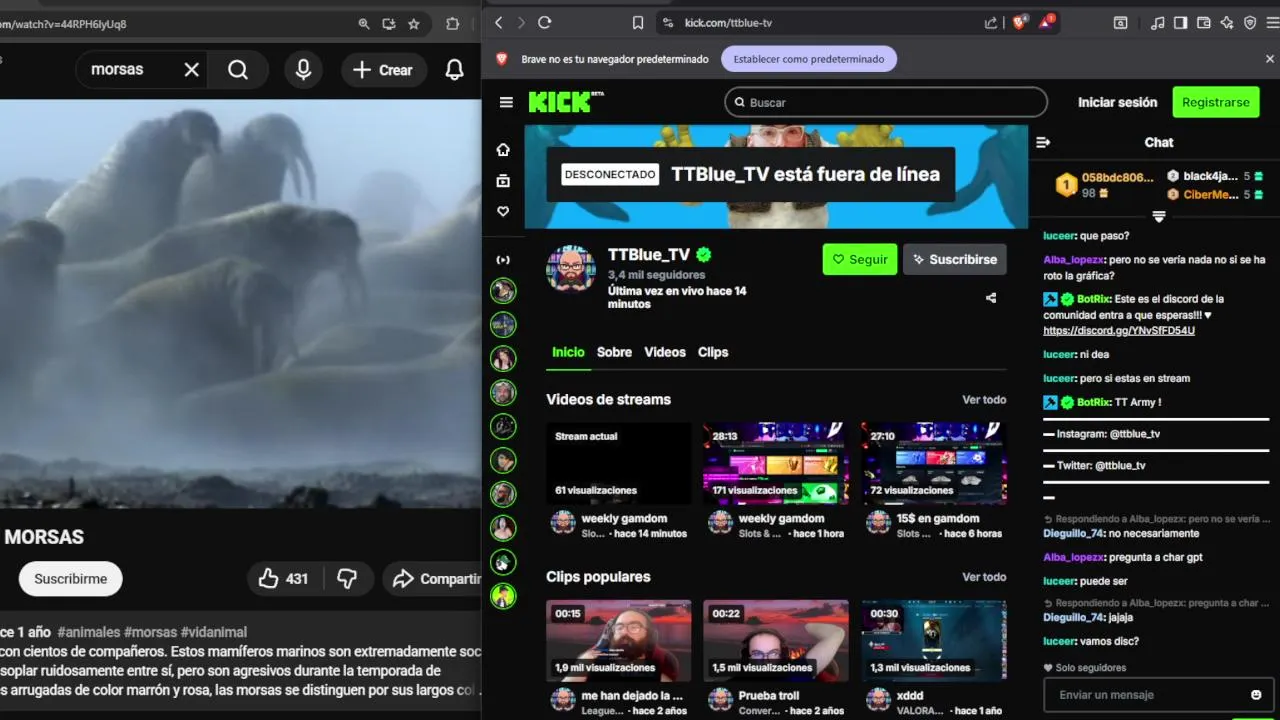Open the chat emoji picker
Viewport: 1280px width, 720px height.
1256,695
